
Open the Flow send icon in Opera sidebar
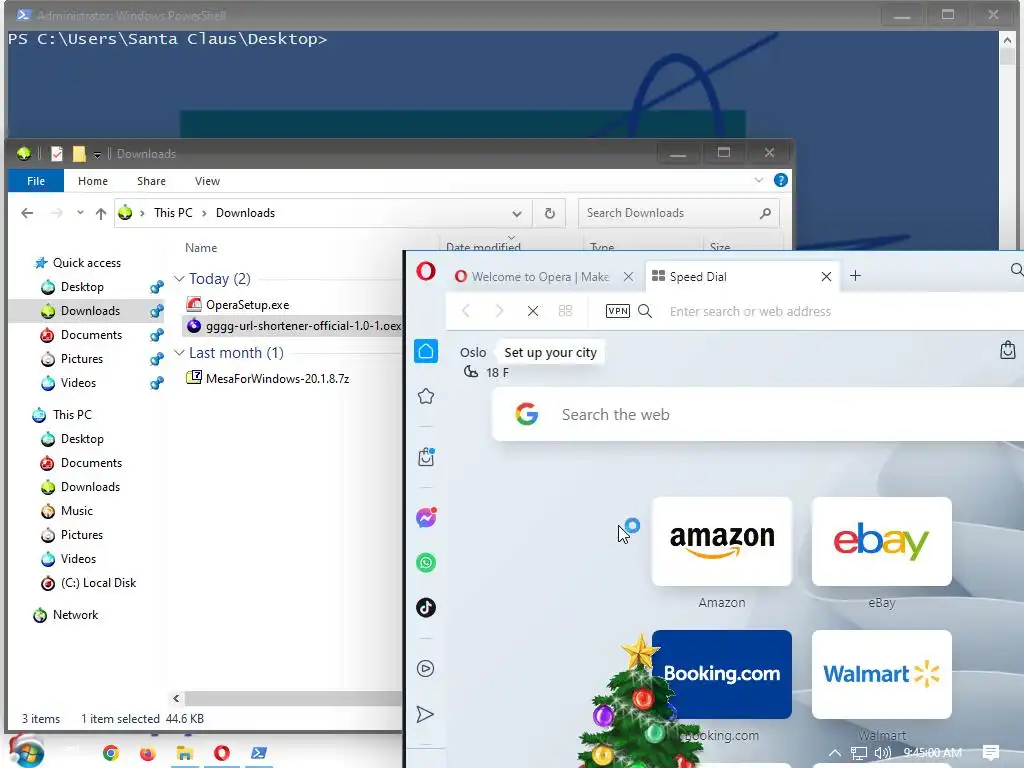pyautogui.click(x=425, y=714)
